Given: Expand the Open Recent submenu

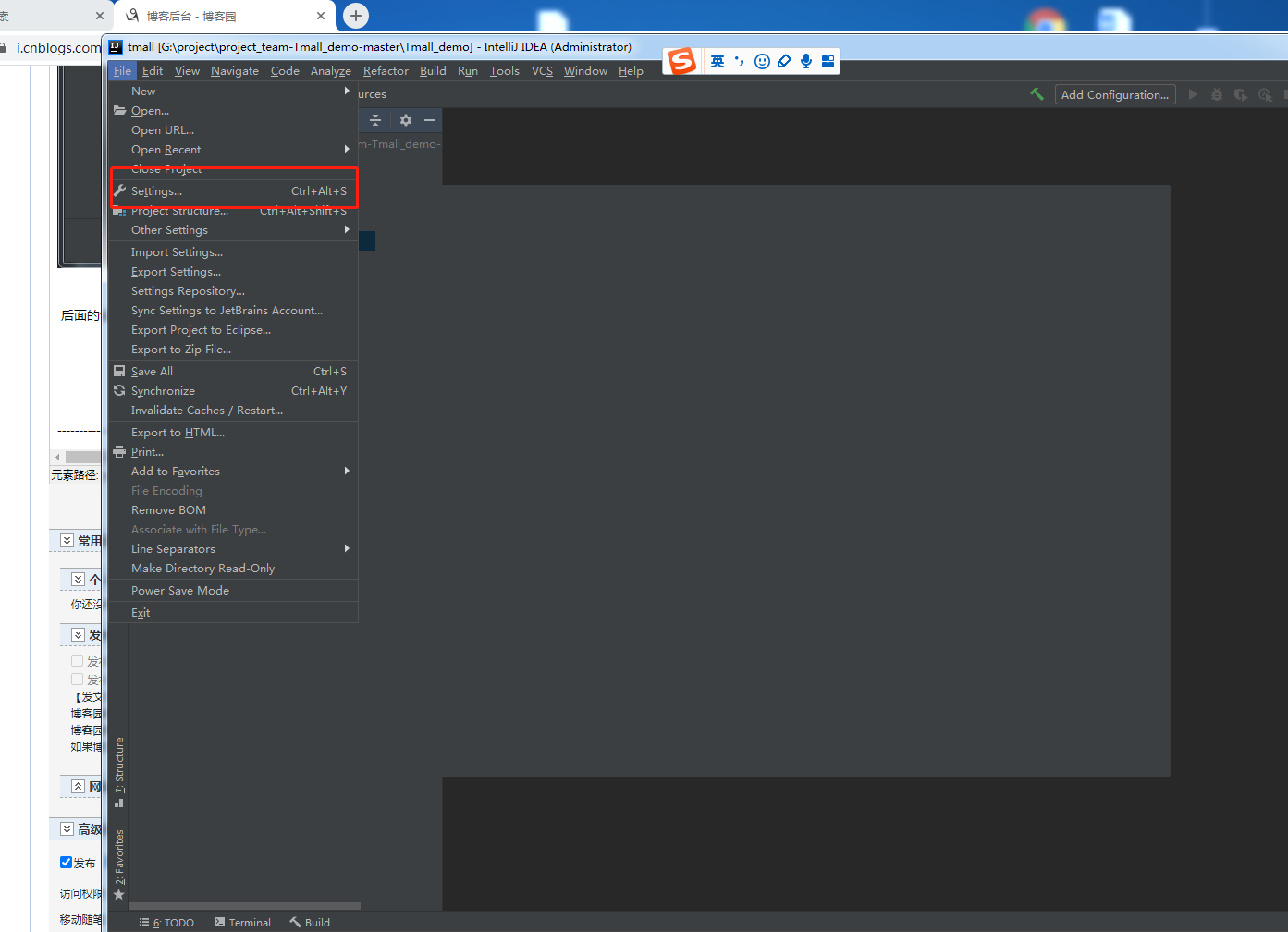Looking at the screenshot, I should [x=233, y=149].
